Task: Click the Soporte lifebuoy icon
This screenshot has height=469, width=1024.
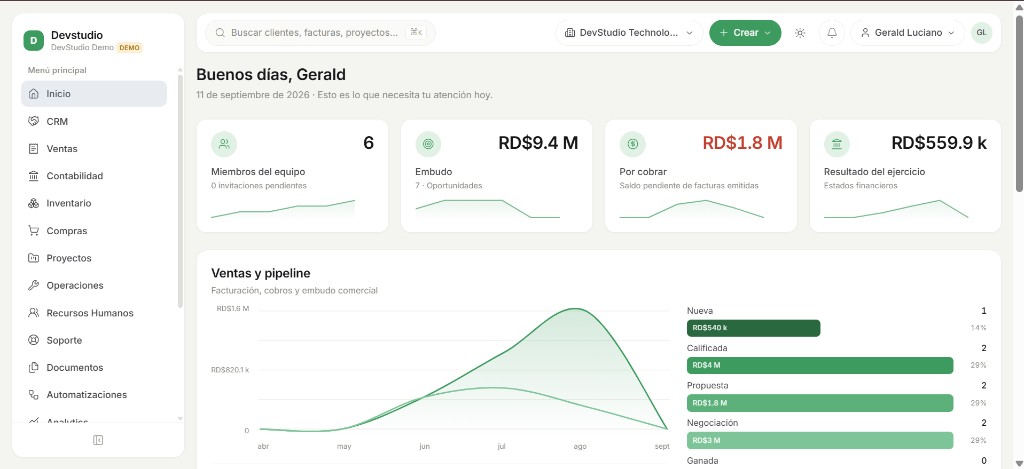Action: point(34,340)
